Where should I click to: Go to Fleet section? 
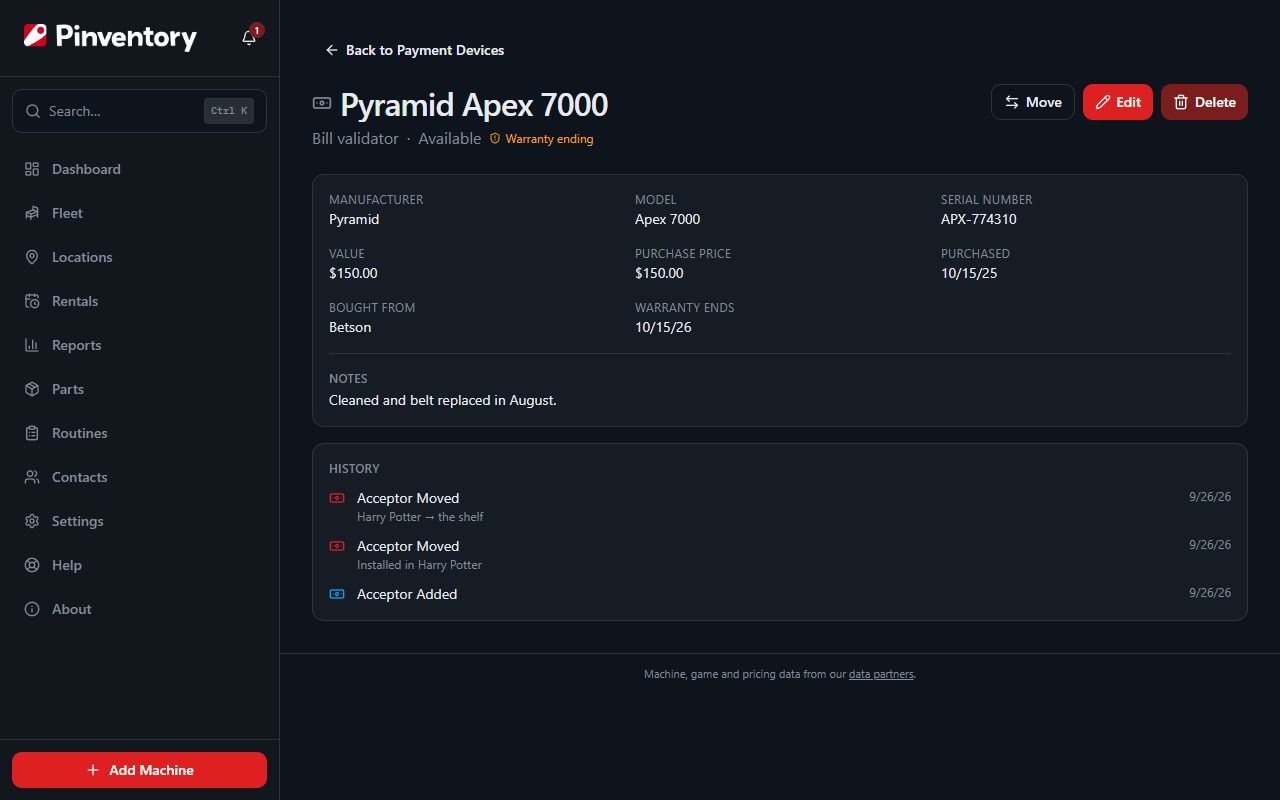pyautogui.click(x=139, y=213)
